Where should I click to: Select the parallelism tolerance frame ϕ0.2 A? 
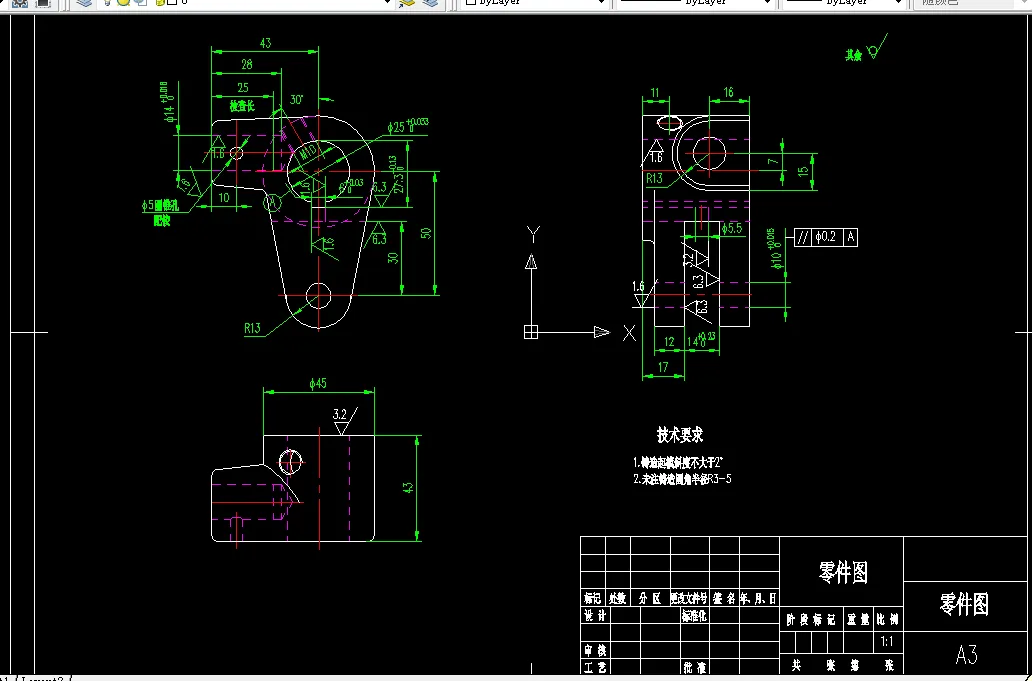(826, 237)
